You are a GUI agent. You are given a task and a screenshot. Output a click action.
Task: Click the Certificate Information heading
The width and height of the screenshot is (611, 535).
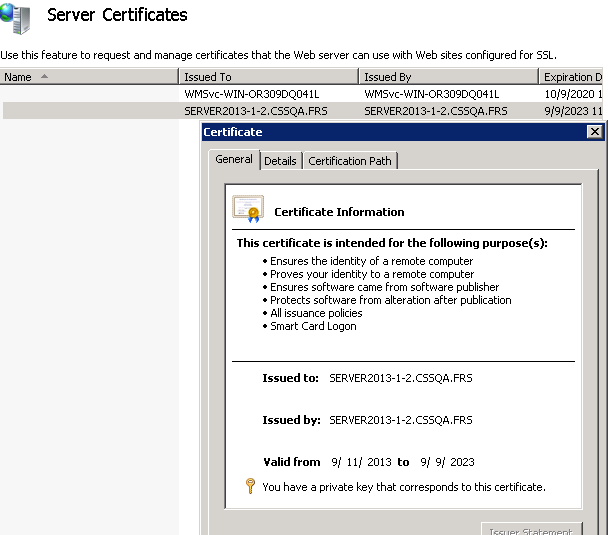[339, 212]
